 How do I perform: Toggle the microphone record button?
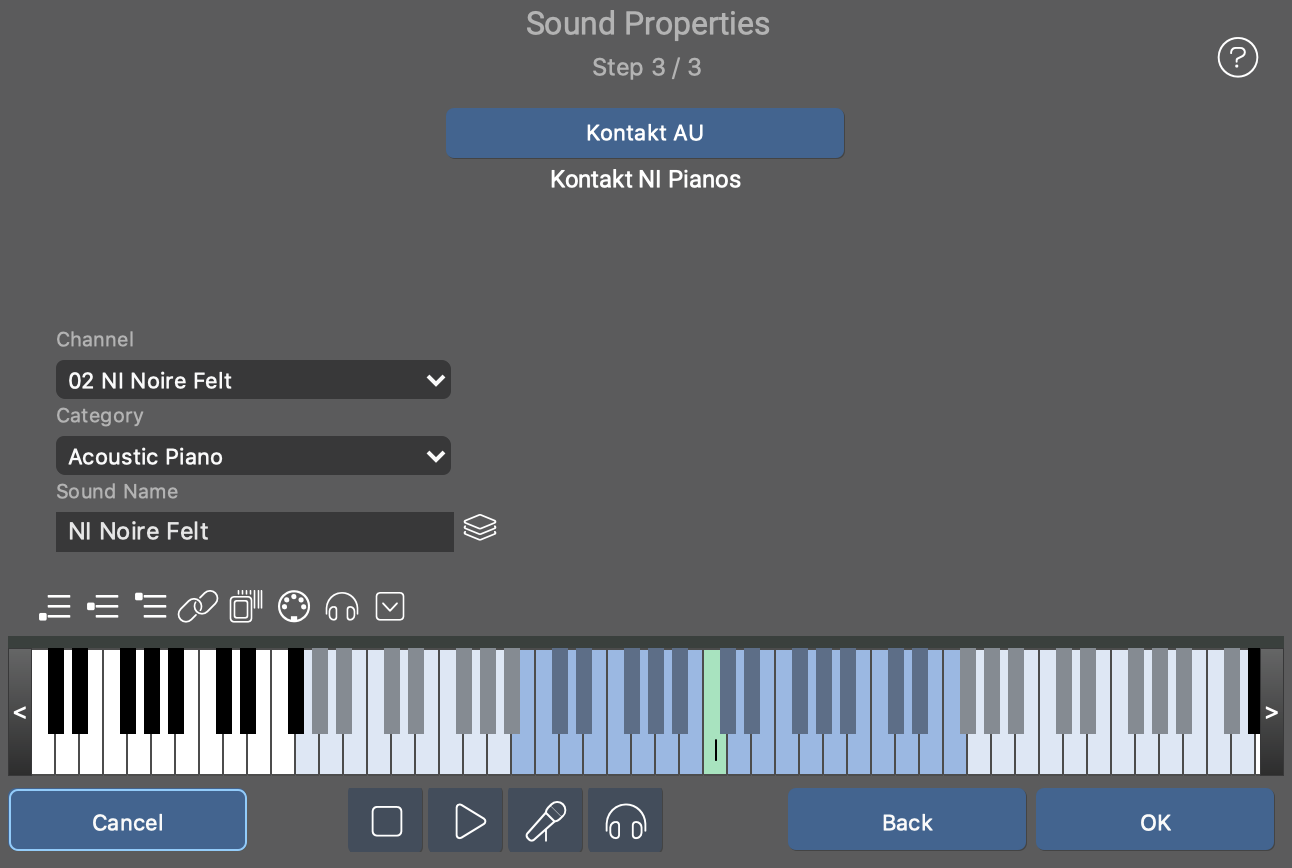546,821
